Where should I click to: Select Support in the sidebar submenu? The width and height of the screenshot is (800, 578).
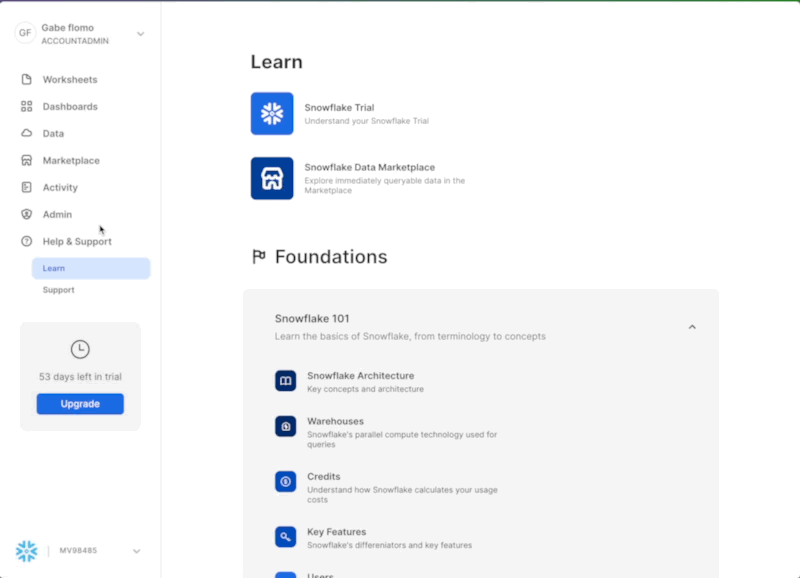[58, 290]
